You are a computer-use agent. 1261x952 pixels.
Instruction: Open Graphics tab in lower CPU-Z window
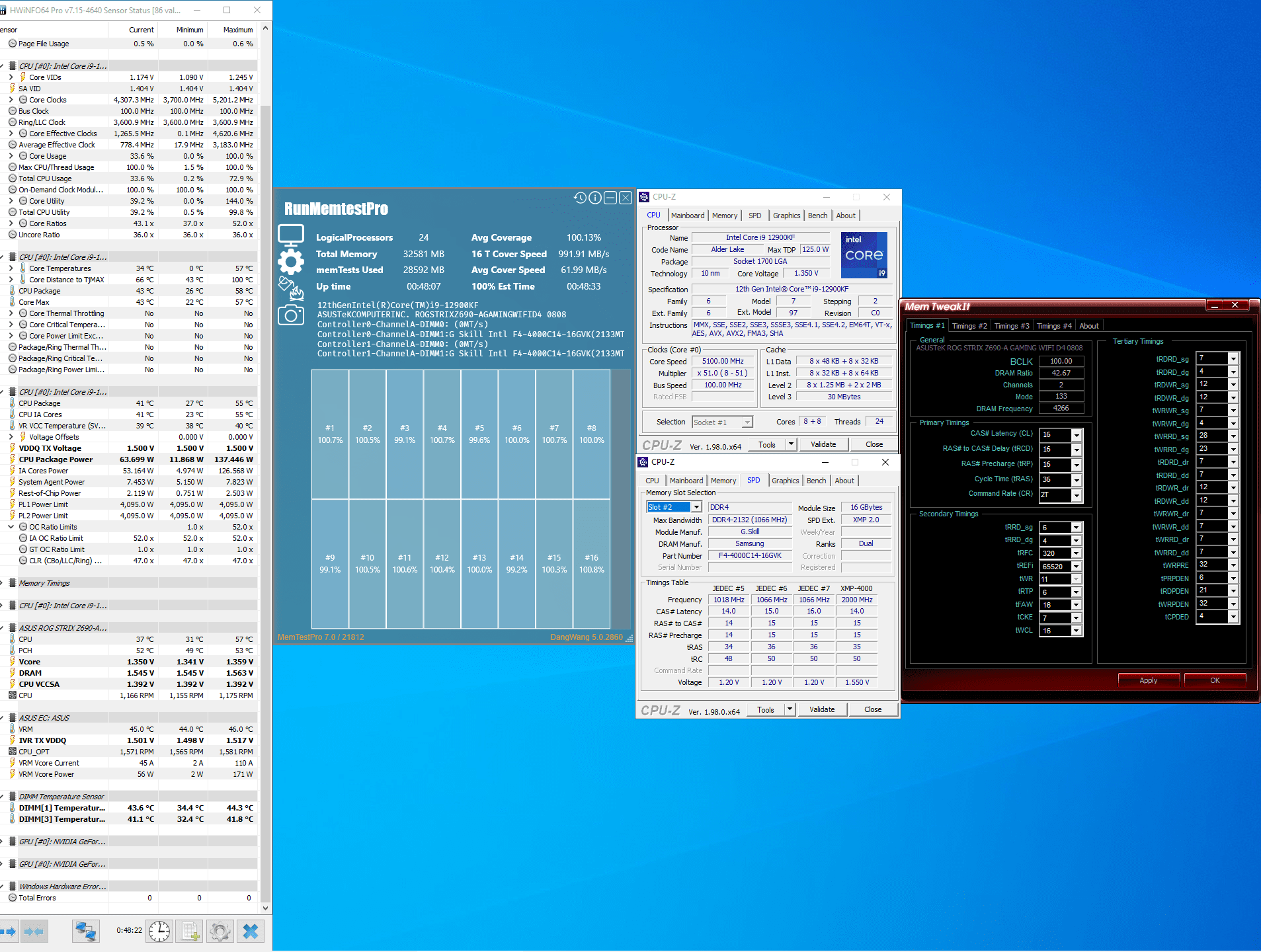click(x=786, y=481)
